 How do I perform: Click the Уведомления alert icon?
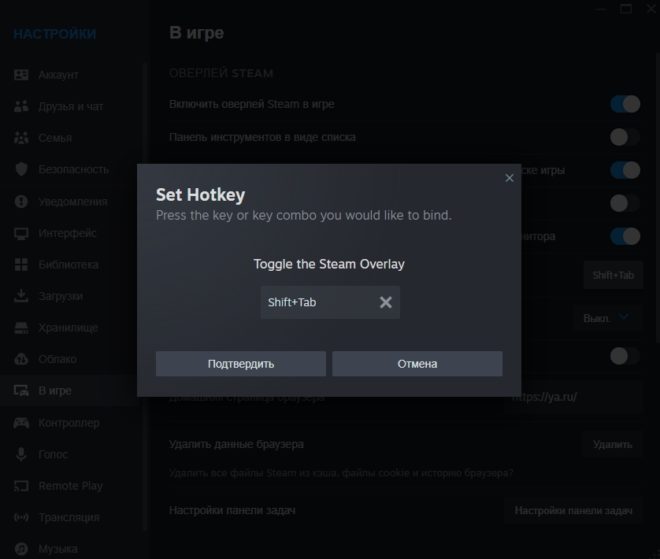click(21, 201)
